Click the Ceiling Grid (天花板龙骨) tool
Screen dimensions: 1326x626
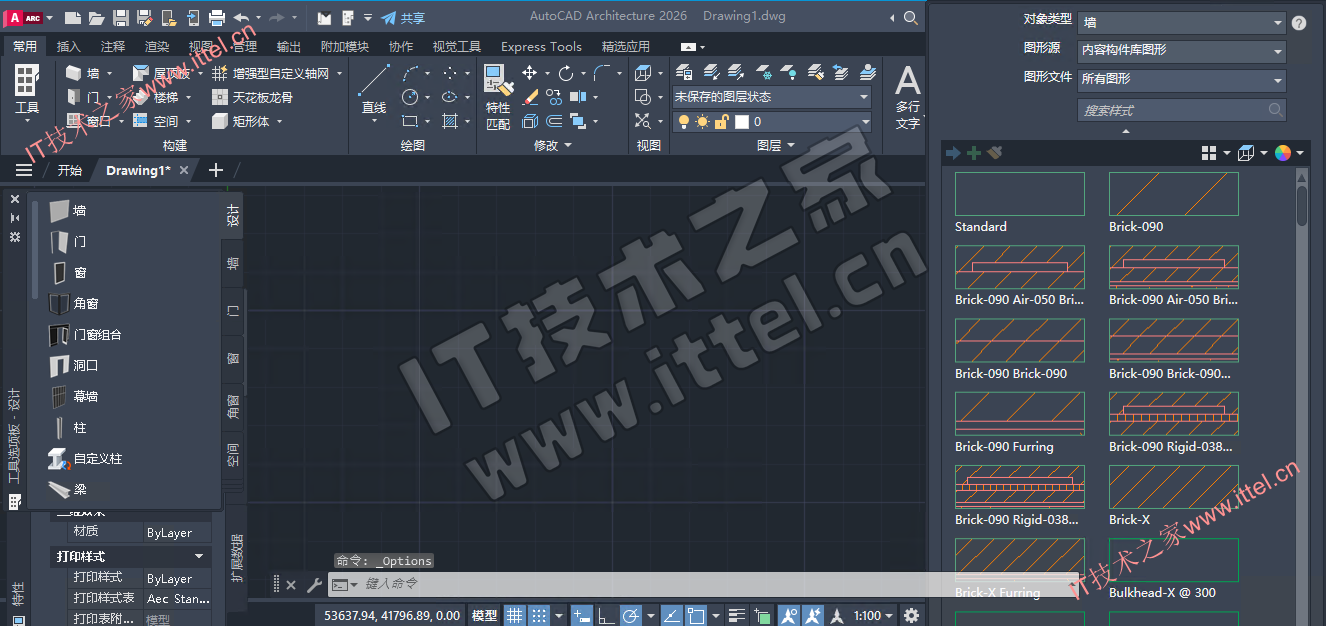tap(252, 97)
